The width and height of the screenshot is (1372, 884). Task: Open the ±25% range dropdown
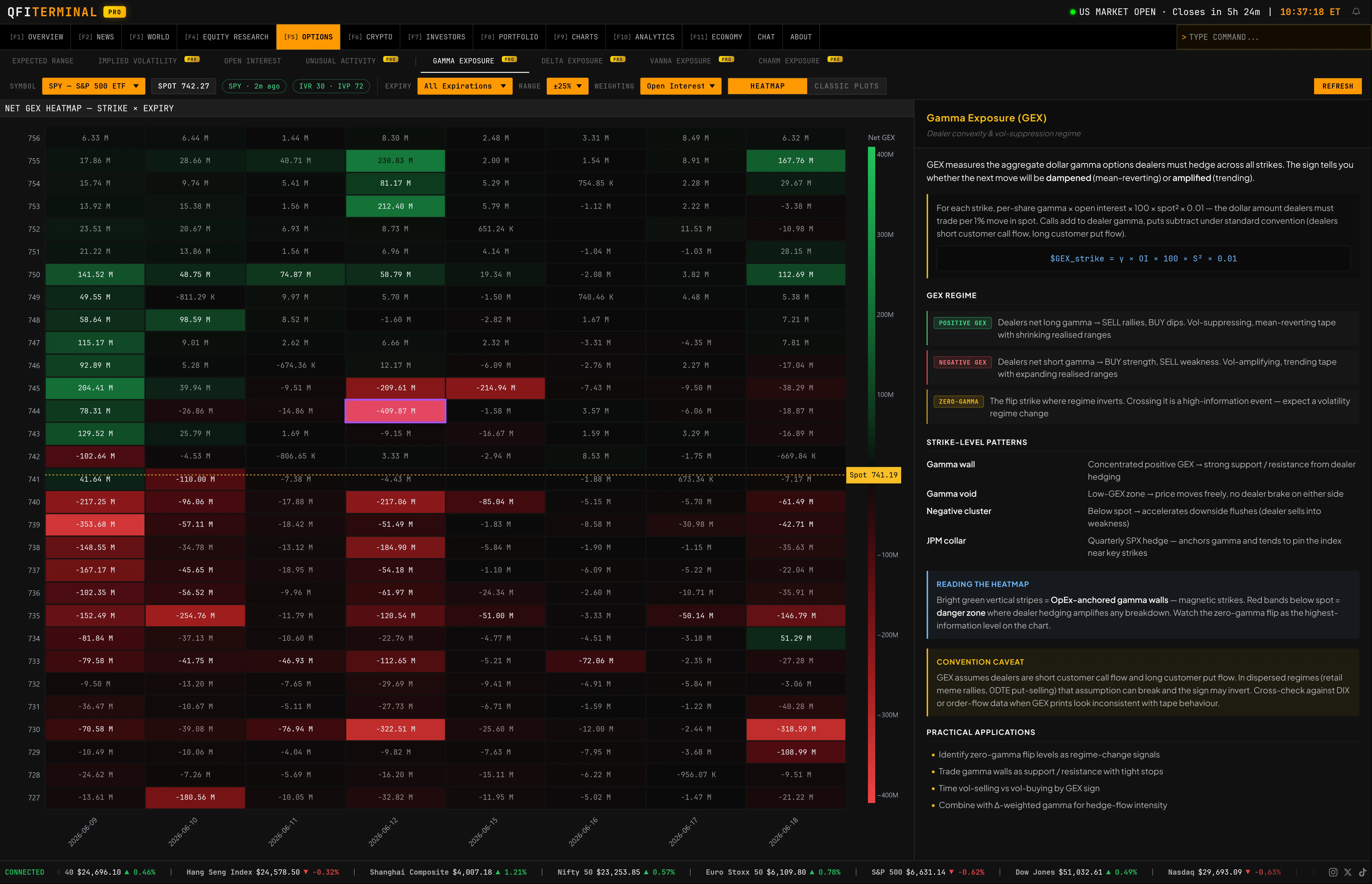567,86
